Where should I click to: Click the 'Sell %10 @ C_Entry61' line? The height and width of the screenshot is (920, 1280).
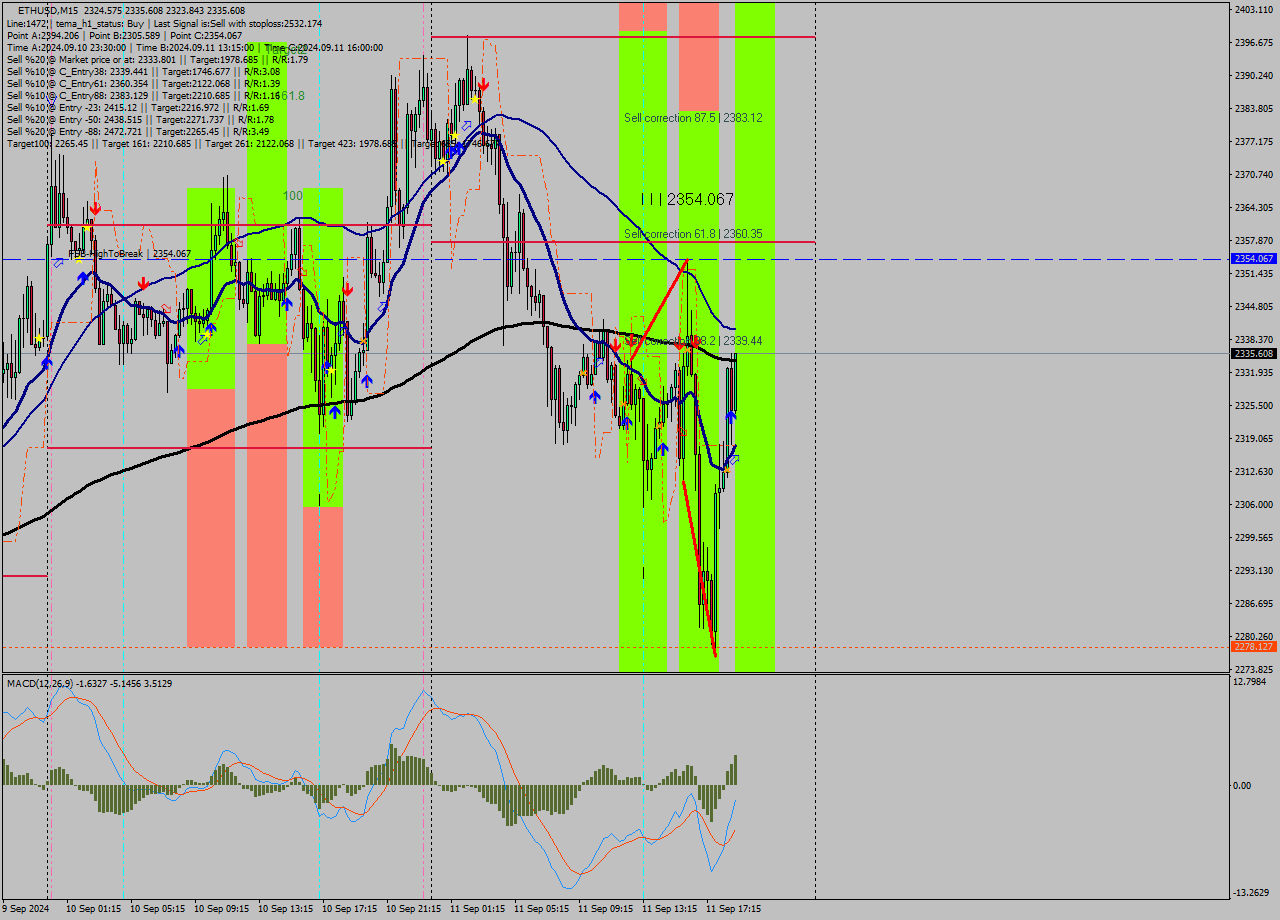coord(143,83)
